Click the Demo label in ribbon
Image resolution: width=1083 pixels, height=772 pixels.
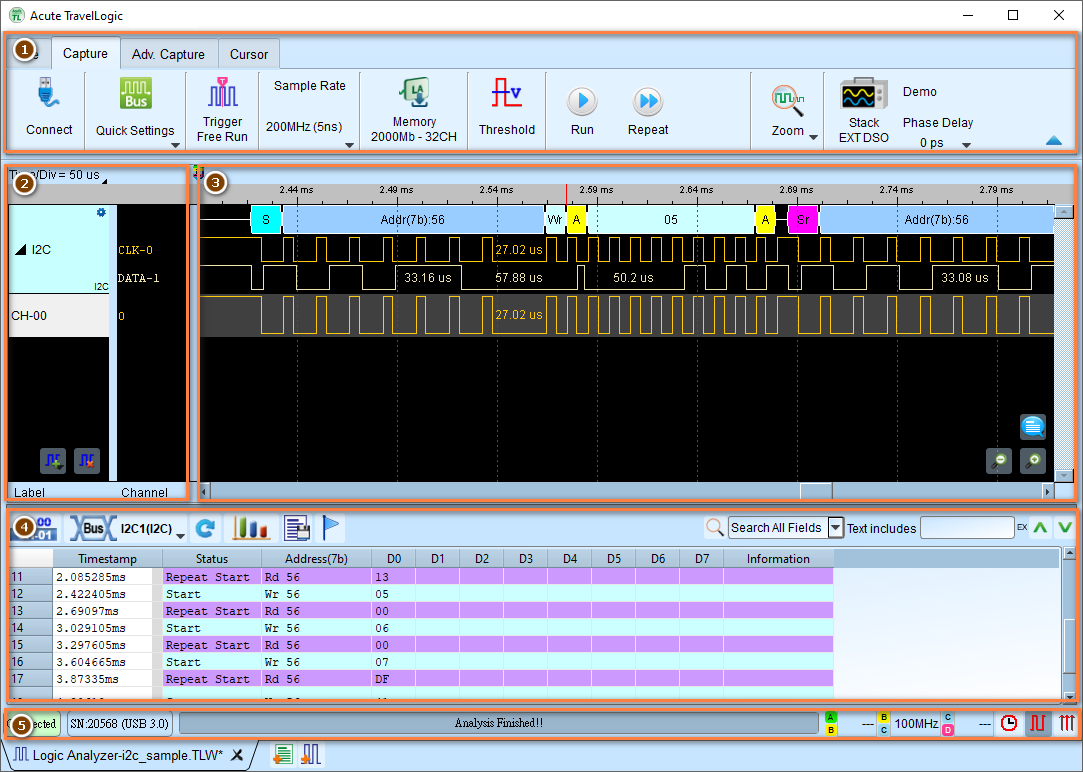[919, 92]
